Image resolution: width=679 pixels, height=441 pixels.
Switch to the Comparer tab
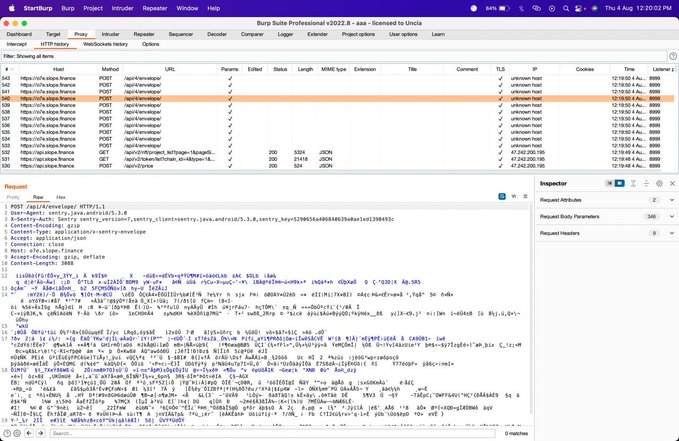click(x=252, y=34)
